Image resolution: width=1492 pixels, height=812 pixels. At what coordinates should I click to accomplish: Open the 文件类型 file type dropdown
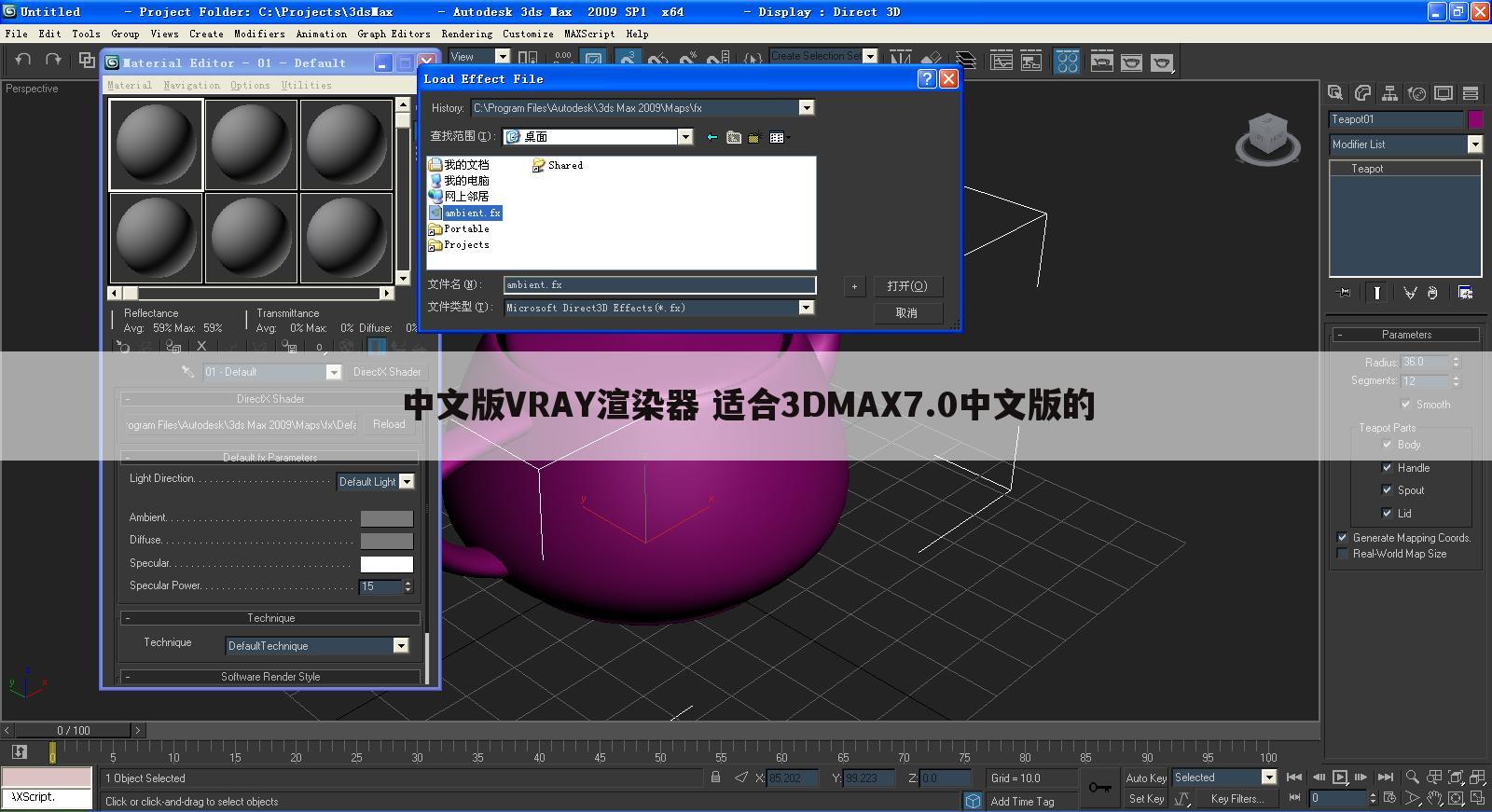[x=807, y=308]
